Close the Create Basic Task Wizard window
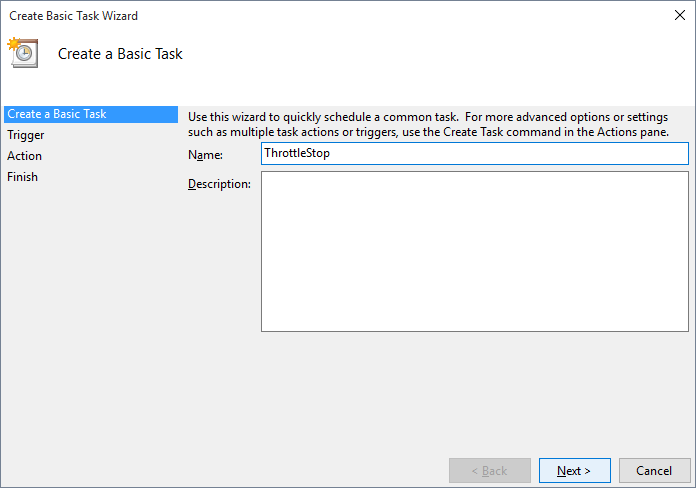The width and height of the screenshot is (696, 488). tap(680, 15)
